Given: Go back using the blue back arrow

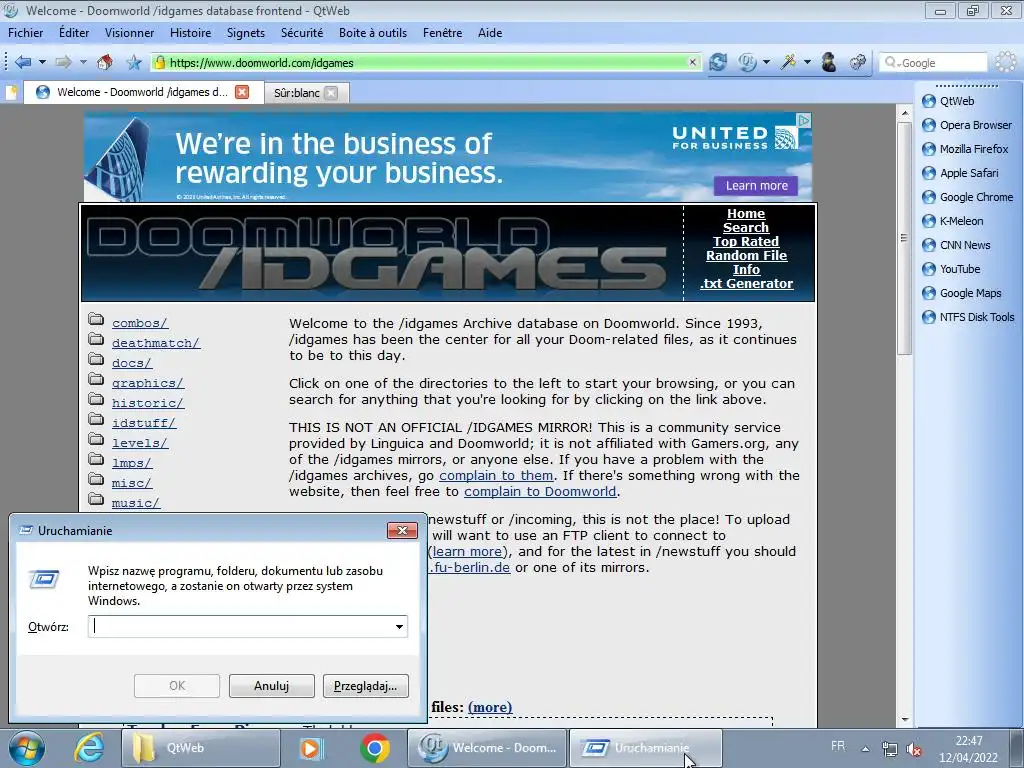Looking at the screenshot, I should coord(23,62).
